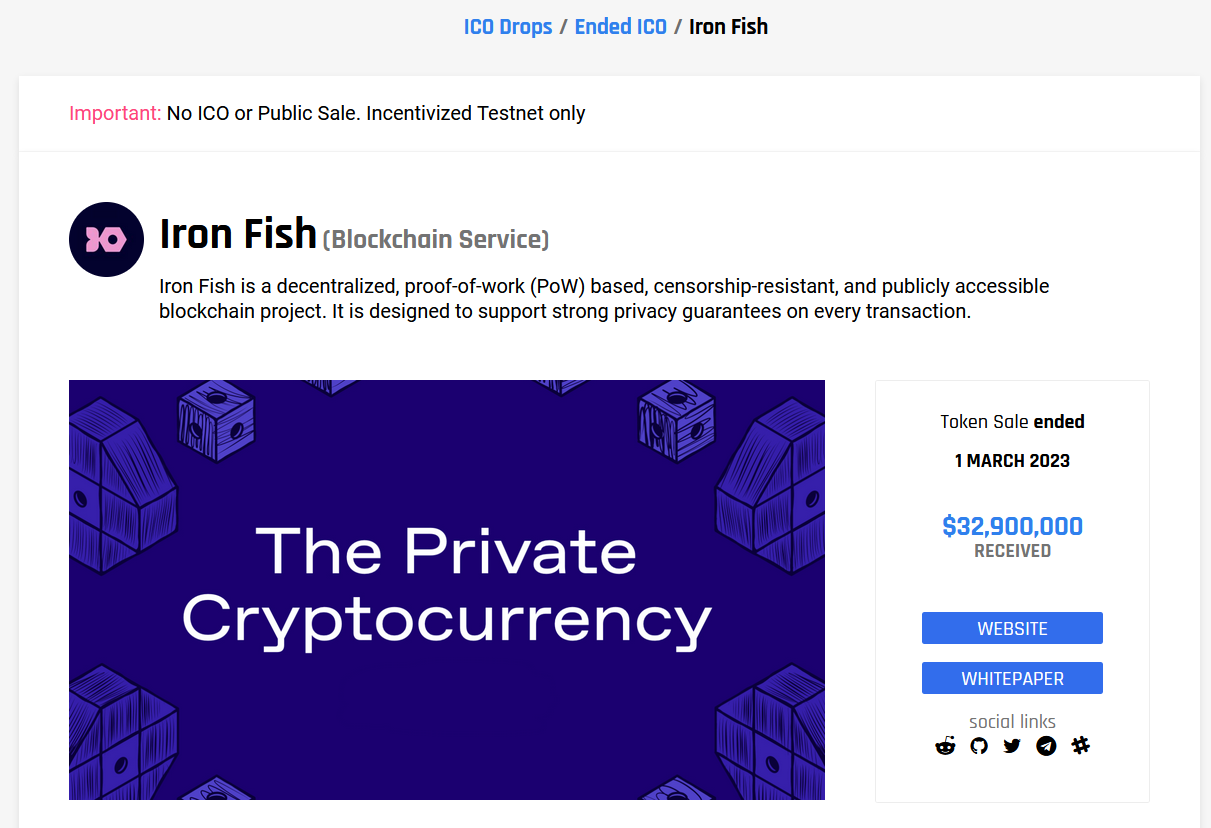Open the GitHub repository icon
The height and width of the screenshot is (828, 1211).
tap(979, 746)
